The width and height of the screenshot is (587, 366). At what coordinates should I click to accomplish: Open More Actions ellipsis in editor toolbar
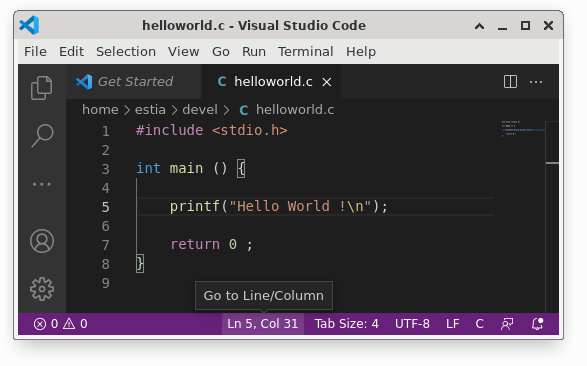536,82
